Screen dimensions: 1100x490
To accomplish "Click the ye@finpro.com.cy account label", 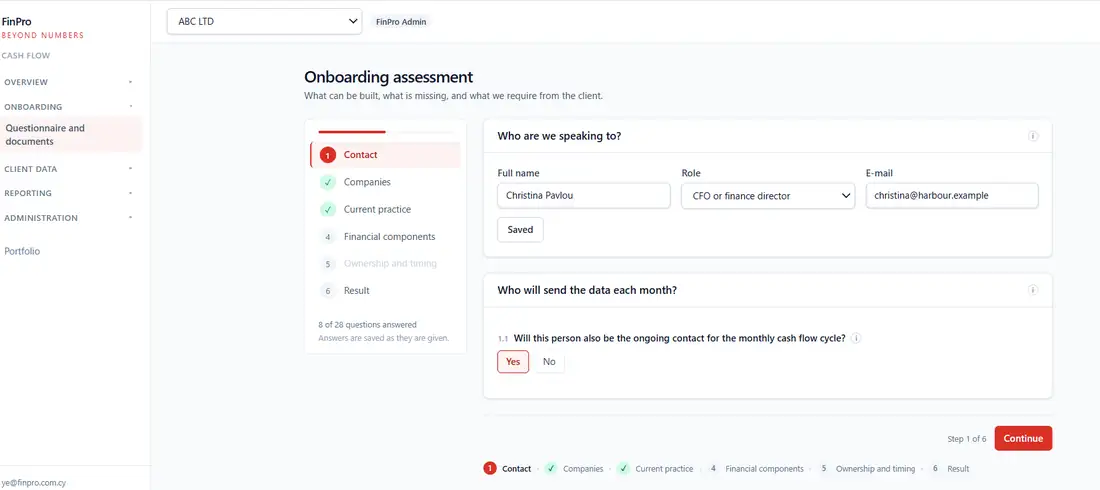I will (34, 483).
